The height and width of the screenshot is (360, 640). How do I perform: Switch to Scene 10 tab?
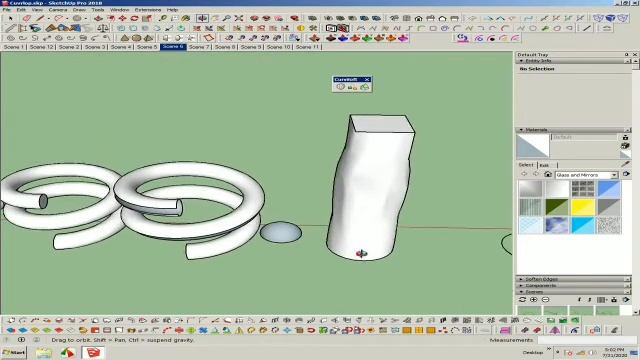(x=279, y=47)
